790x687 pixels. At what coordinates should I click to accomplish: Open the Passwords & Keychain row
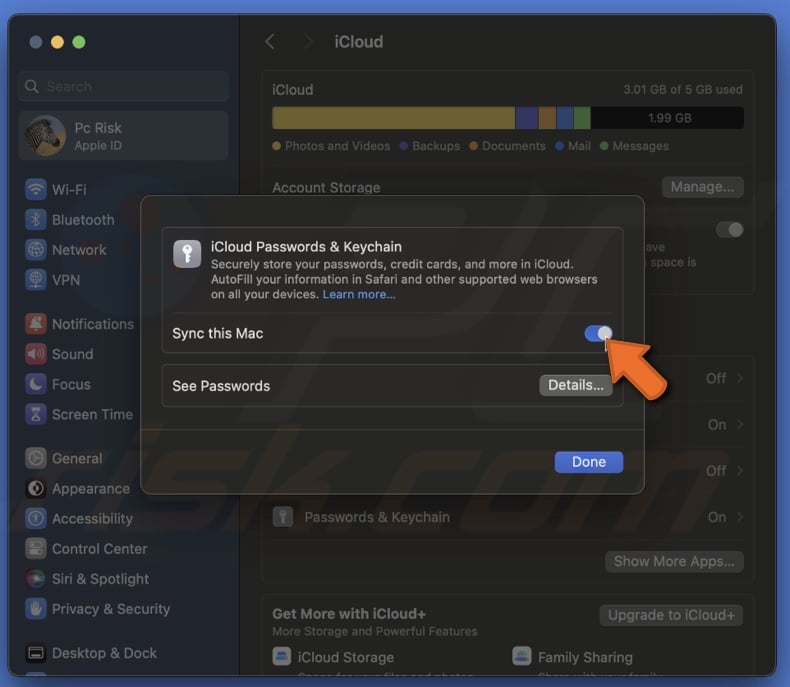point(508,517)
